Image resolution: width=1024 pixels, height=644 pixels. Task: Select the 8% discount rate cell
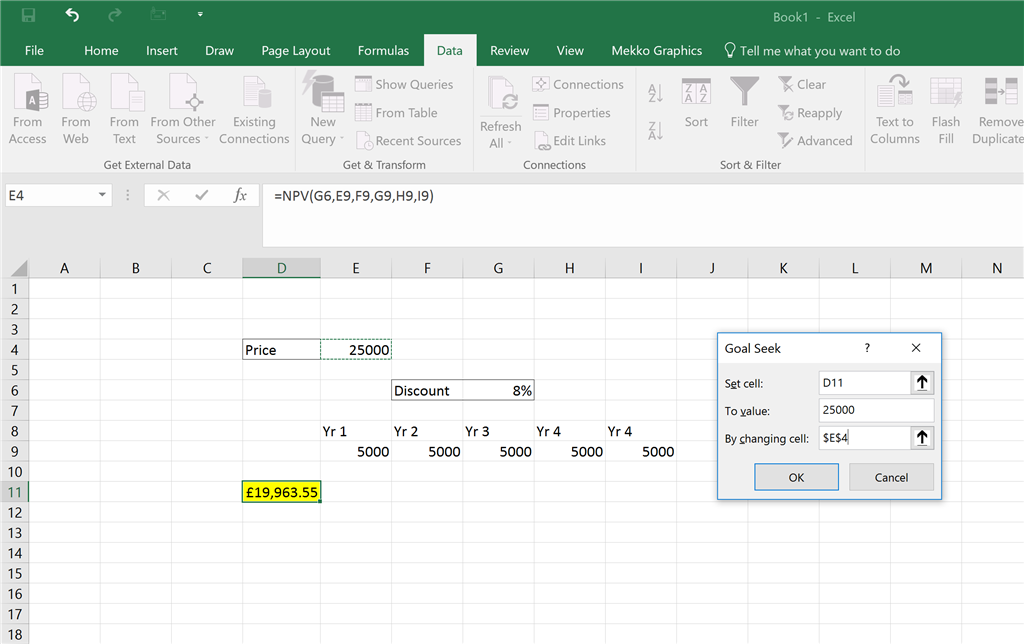point(498,391)
